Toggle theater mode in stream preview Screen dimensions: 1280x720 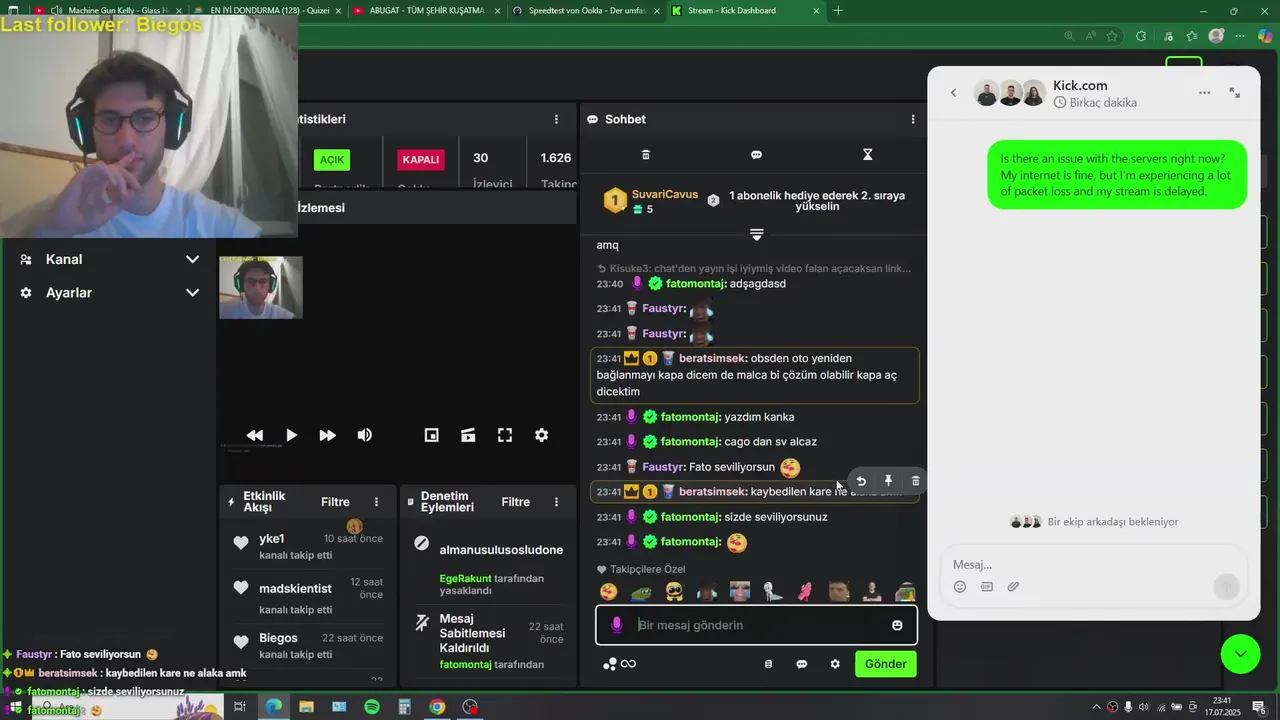[x=468, y=435]
